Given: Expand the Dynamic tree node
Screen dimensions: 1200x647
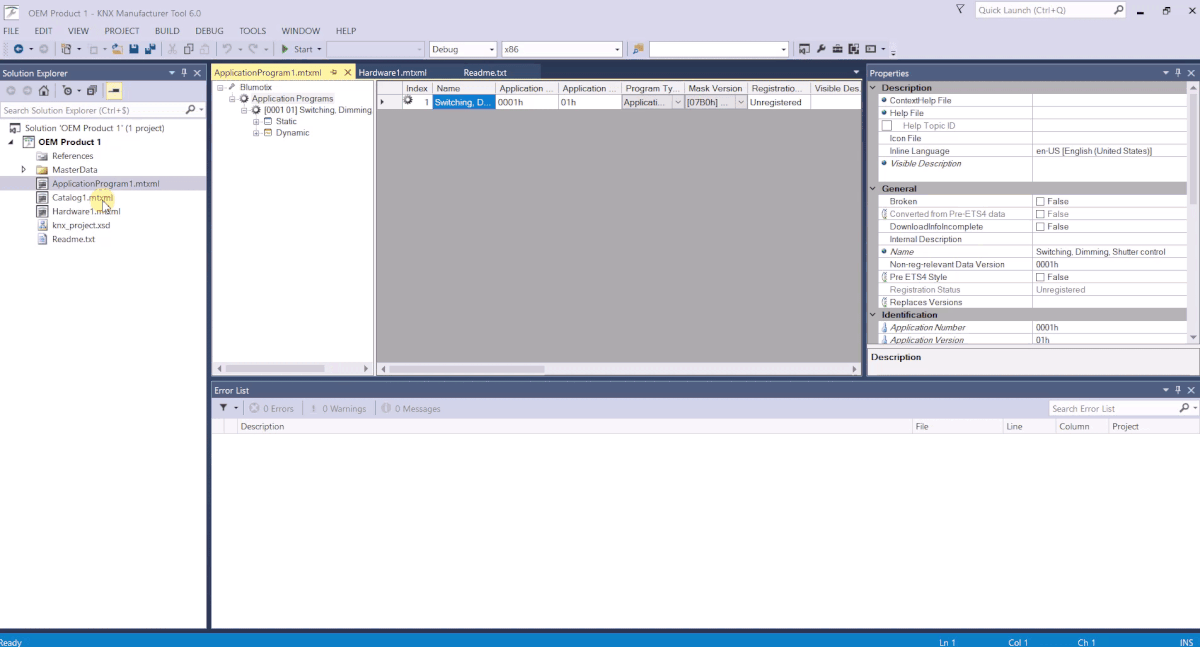Looking at the screenshot, I should tap(256, 133).
